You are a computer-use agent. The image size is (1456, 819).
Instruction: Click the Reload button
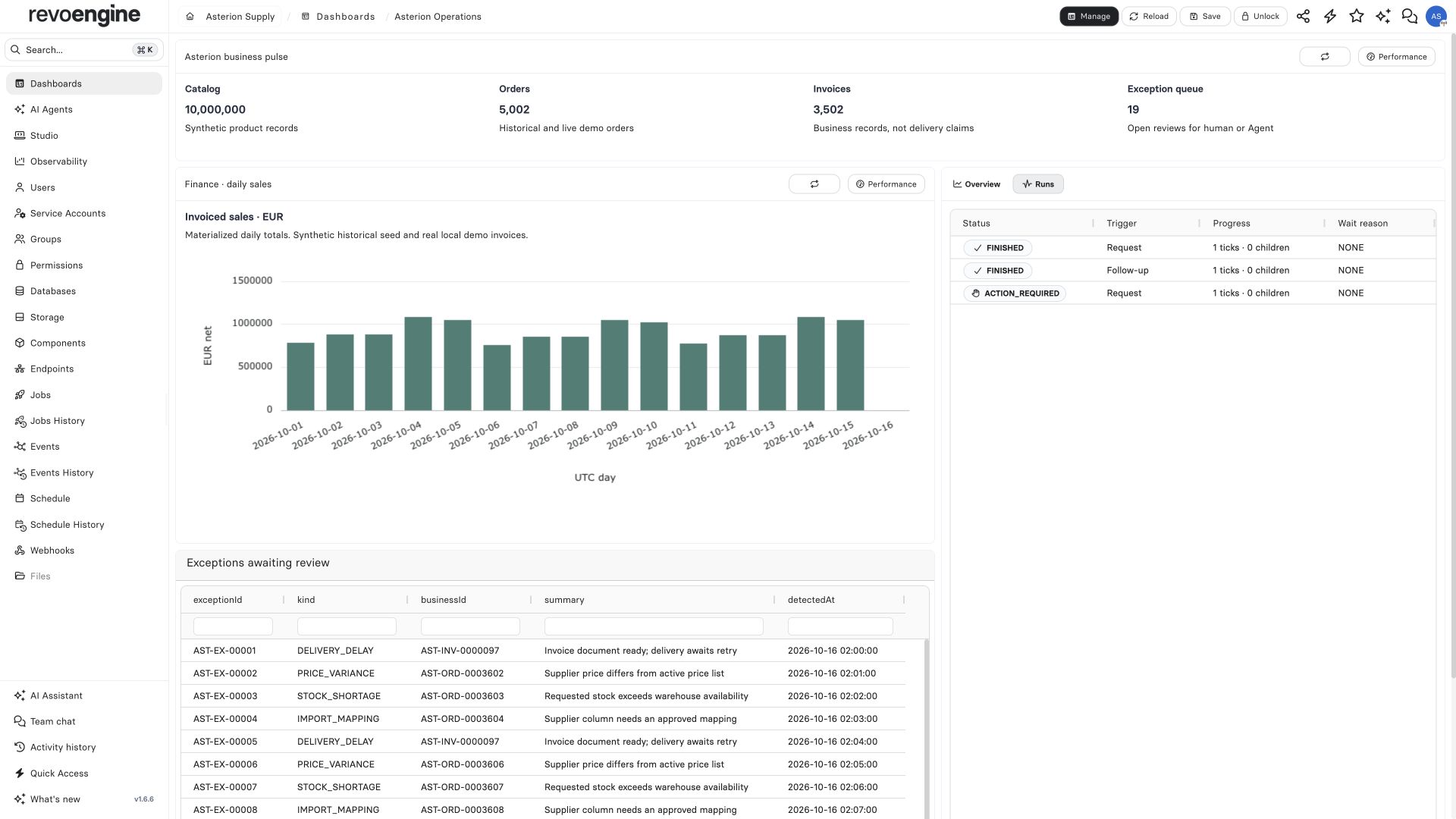pyautogui.click(x=1149, y=16)
